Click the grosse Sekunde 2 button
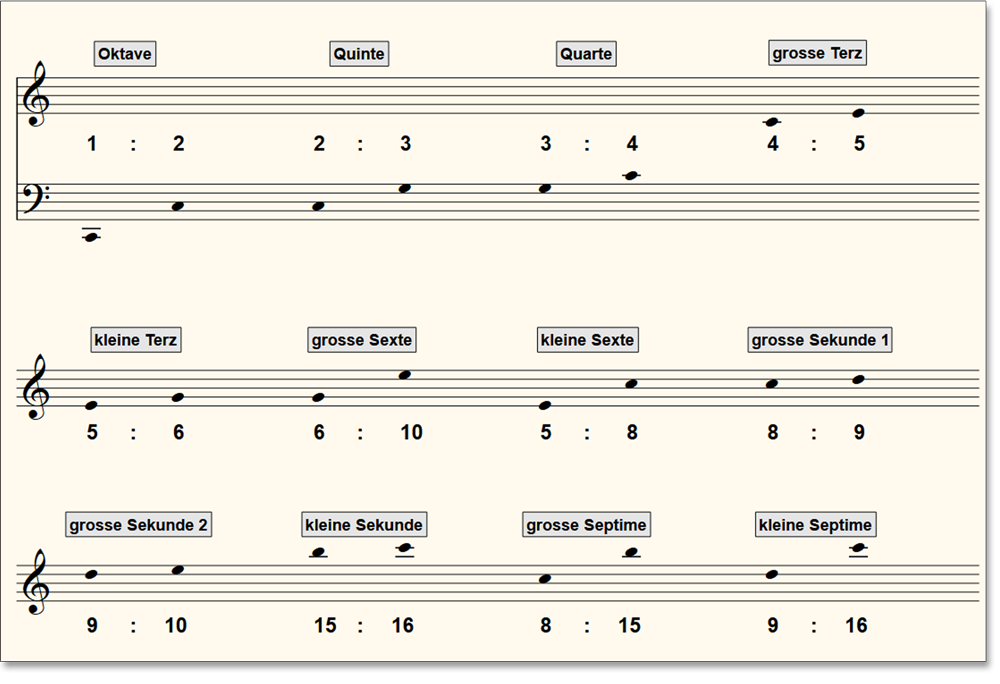Screen dimensions: 1000x684 [139, 525]
